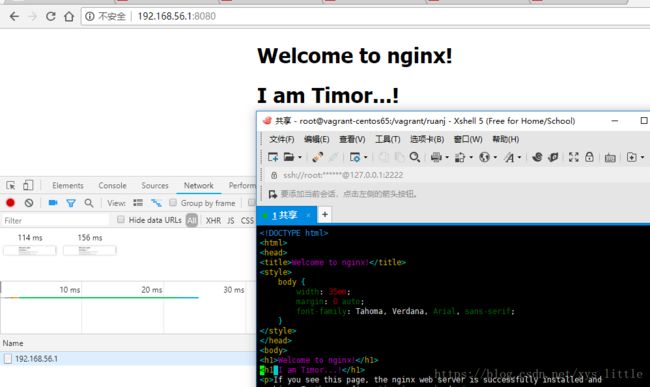This screenshot has height=387, width=650.
Task: Click the add current session arrow button
Action: 273,194
